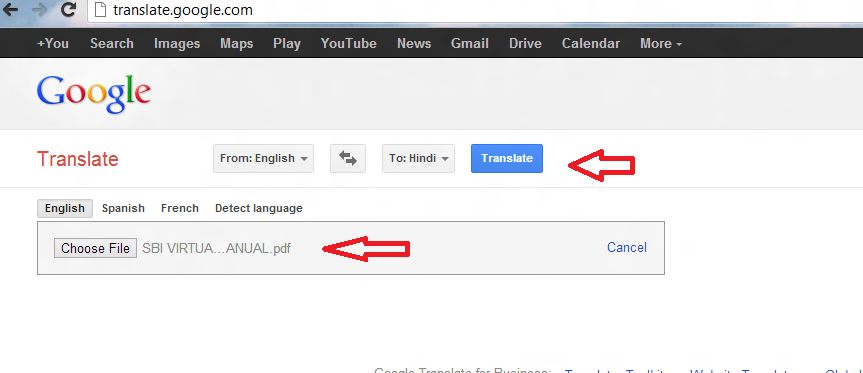Select French source language tab
The height and width of the screenshot is (373, 863).
click(180, 209)
